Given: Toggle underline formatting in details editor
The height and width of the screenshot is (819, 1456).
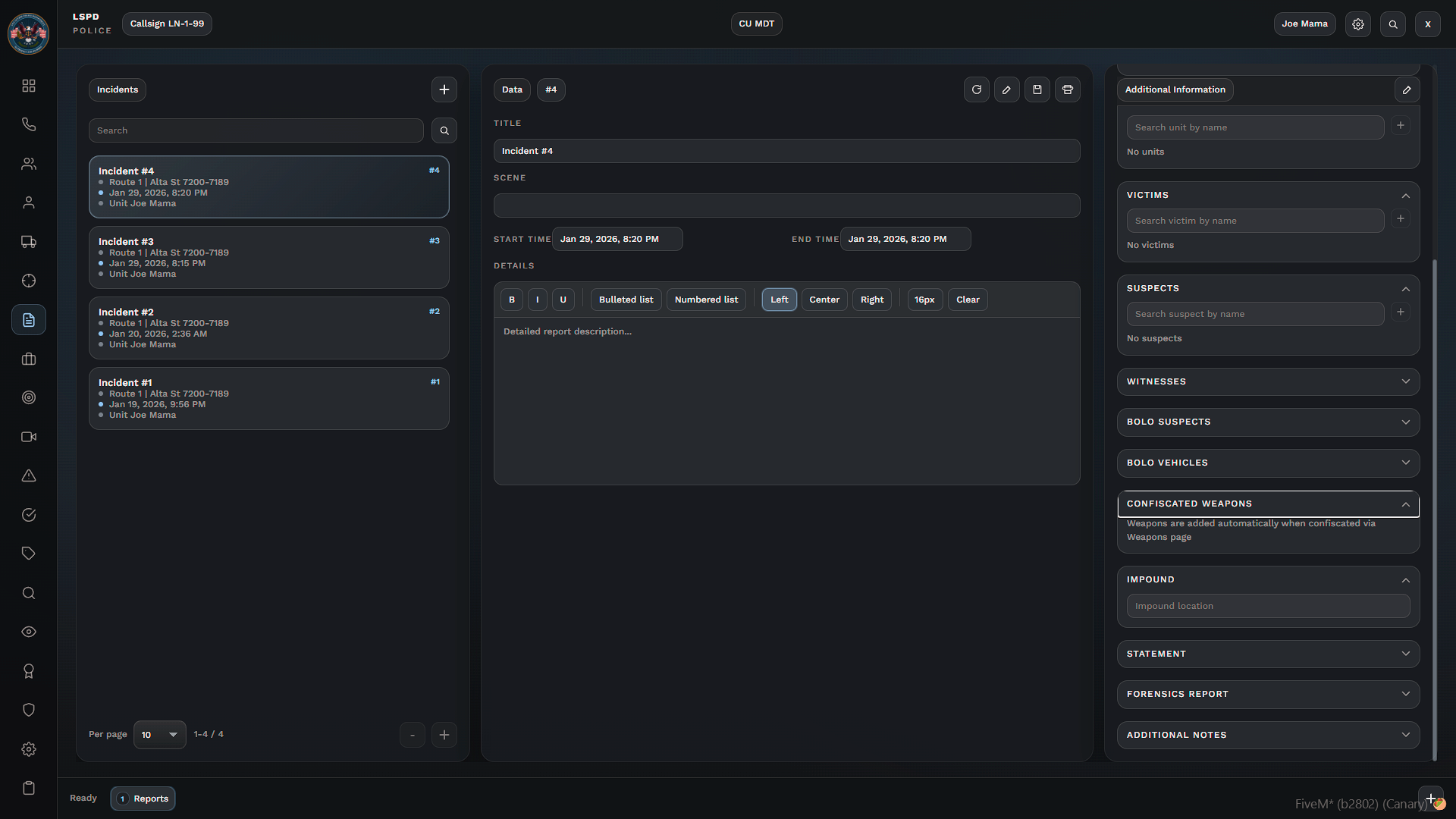Looking at the screenshot, I should (563, 300).
